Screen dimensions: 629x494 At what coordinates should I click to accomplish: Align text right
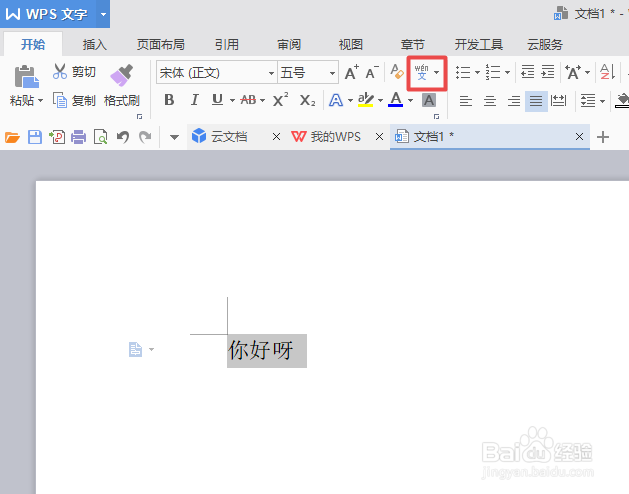point(514,100)
